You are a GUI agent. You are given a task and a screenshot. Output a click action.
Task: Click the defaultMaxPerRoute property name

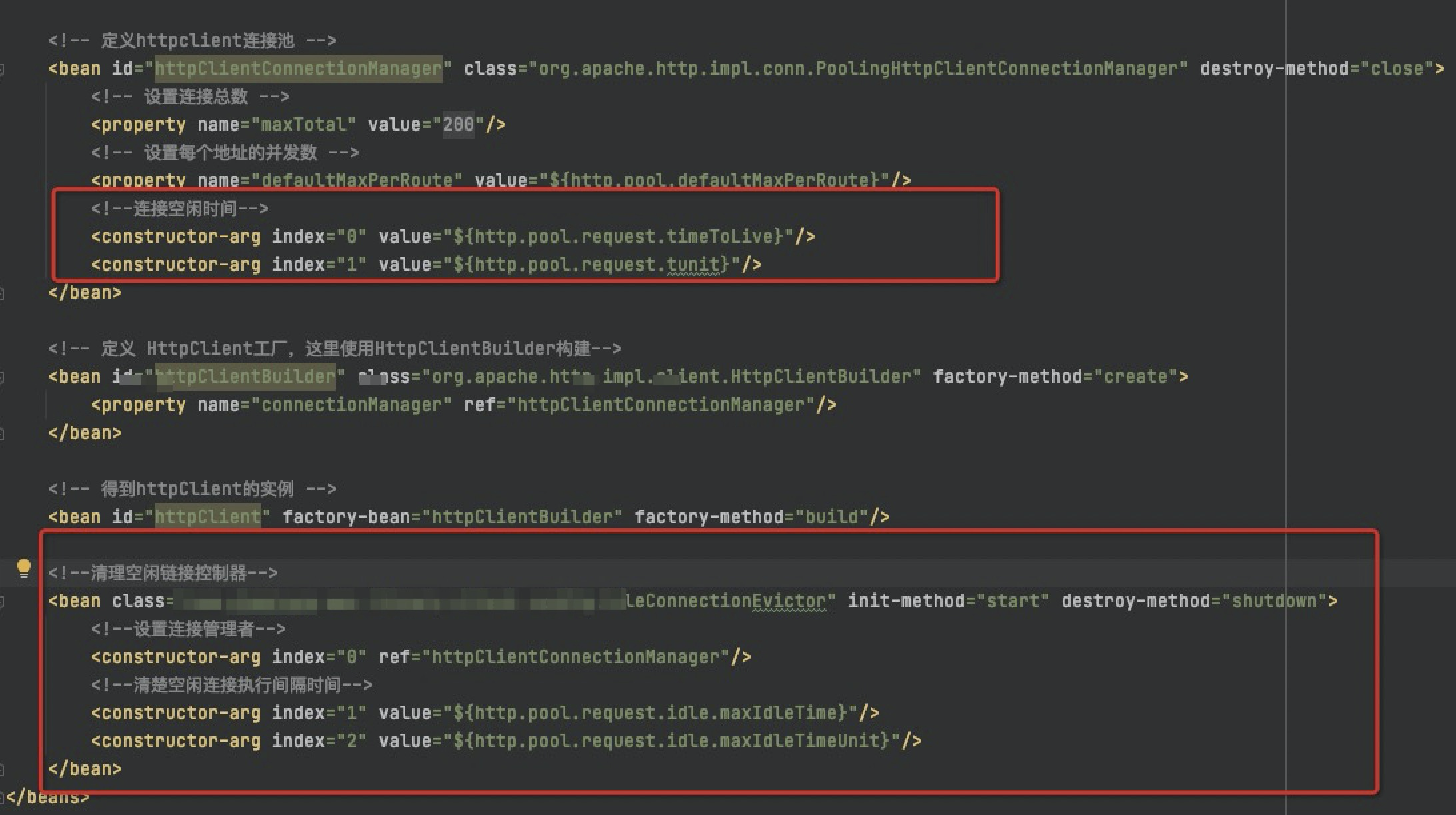coord(357,180)
